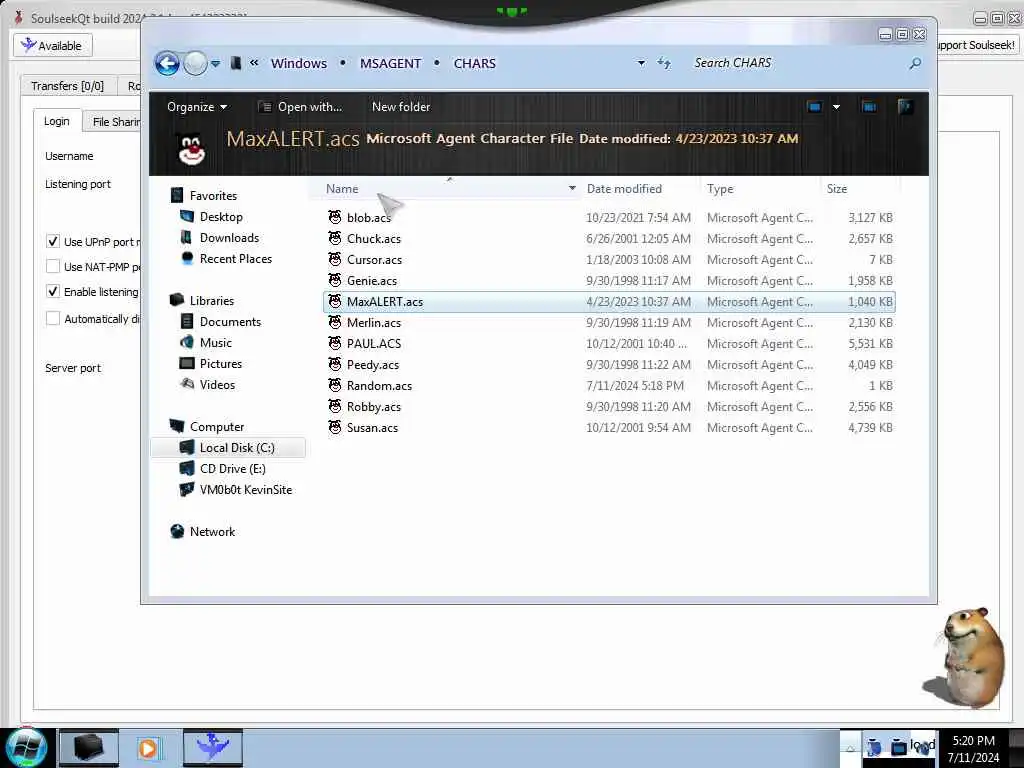1024x768 pixels.
Task: Open the Name column filter dropdown
Action: [572, 189]
